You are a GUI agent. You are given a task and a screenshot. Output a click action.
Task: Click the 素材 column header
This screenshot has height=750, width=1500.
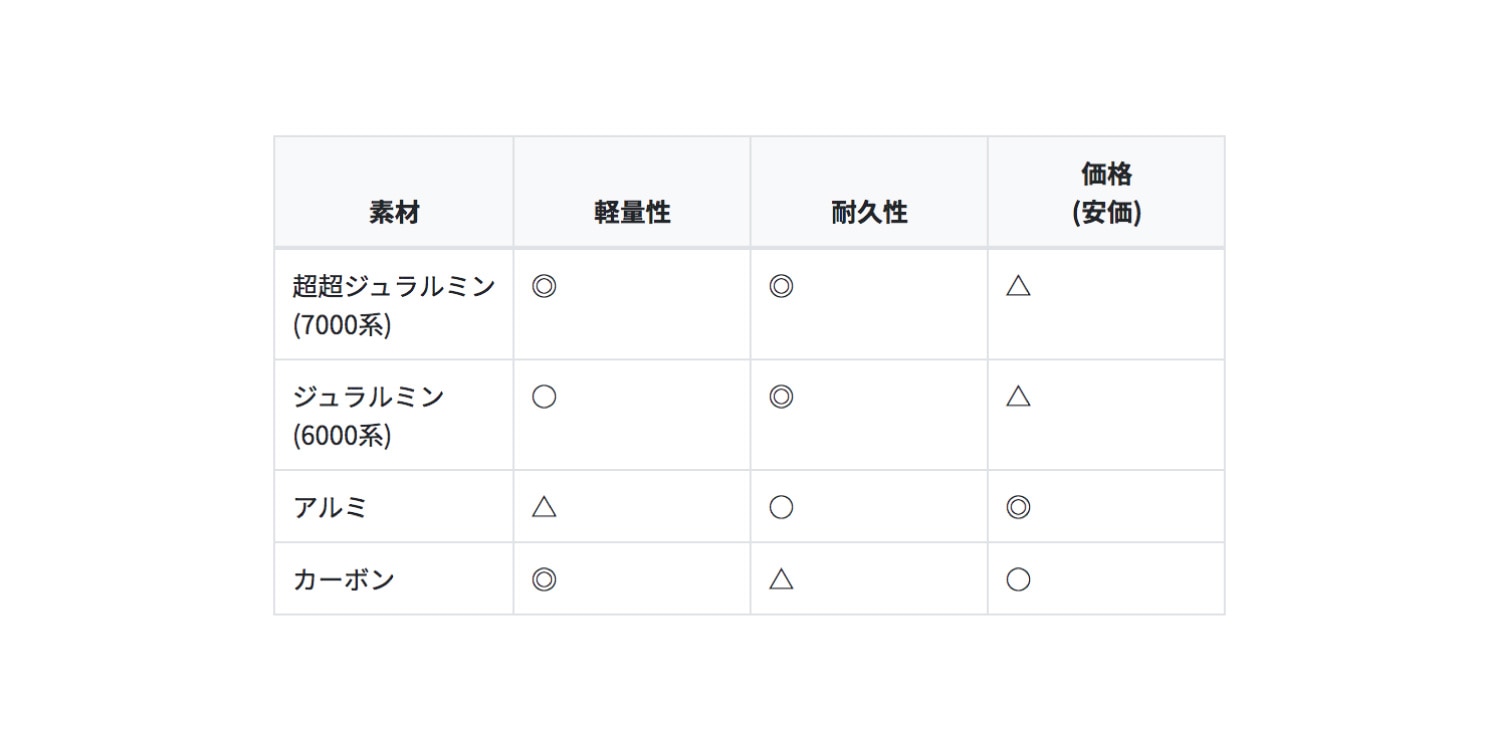coord(394,212)
